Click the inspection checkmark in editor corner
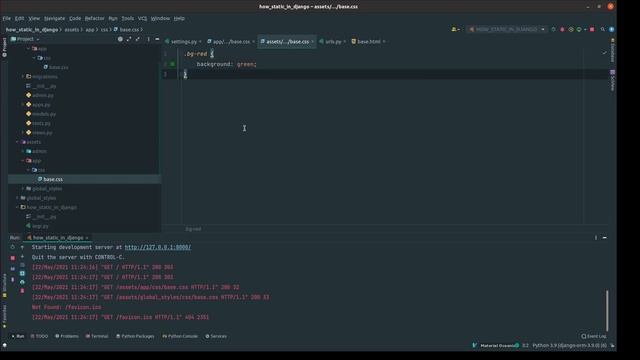This screenshot has width=640, height=360. 604,53
